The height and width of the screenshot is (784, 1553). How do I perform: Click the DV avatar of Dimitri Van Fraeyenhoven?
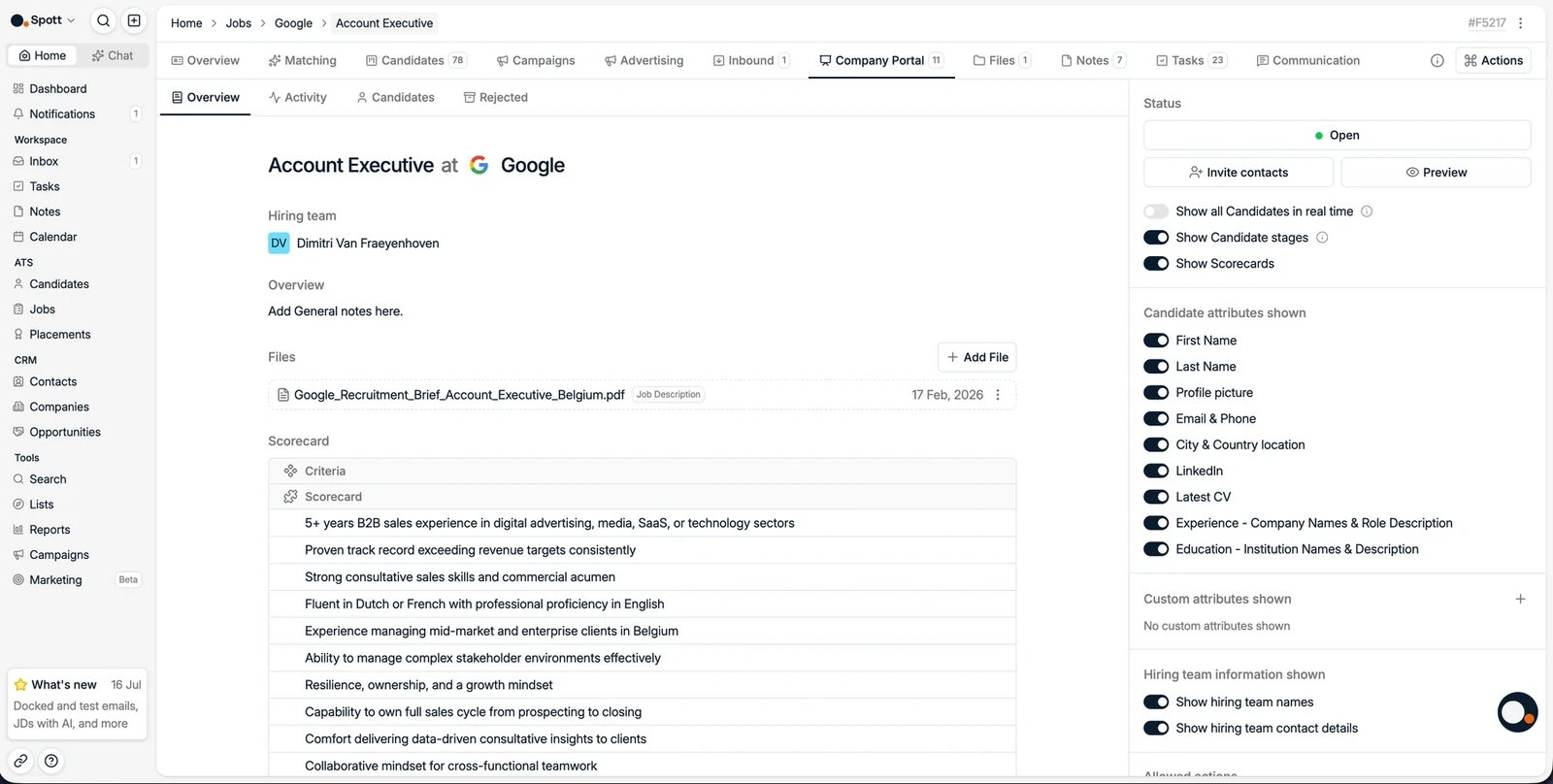point(279,244)
